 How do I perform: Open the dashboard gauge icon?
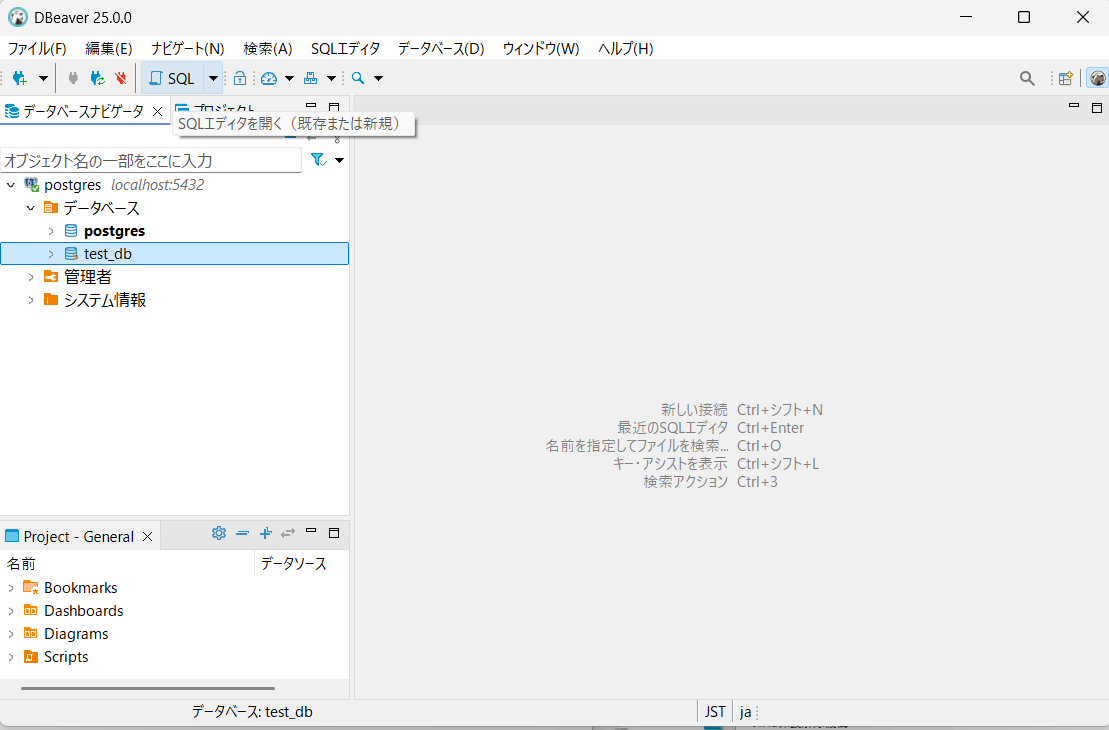click(269, 78)
